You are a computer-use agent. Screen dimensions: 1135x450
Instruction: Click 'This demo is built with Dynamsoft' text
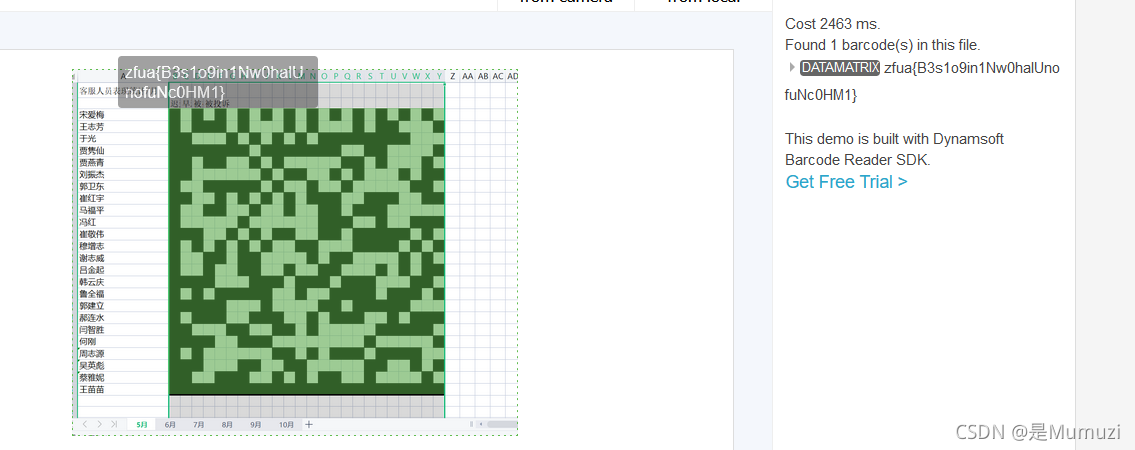(895, 139)
